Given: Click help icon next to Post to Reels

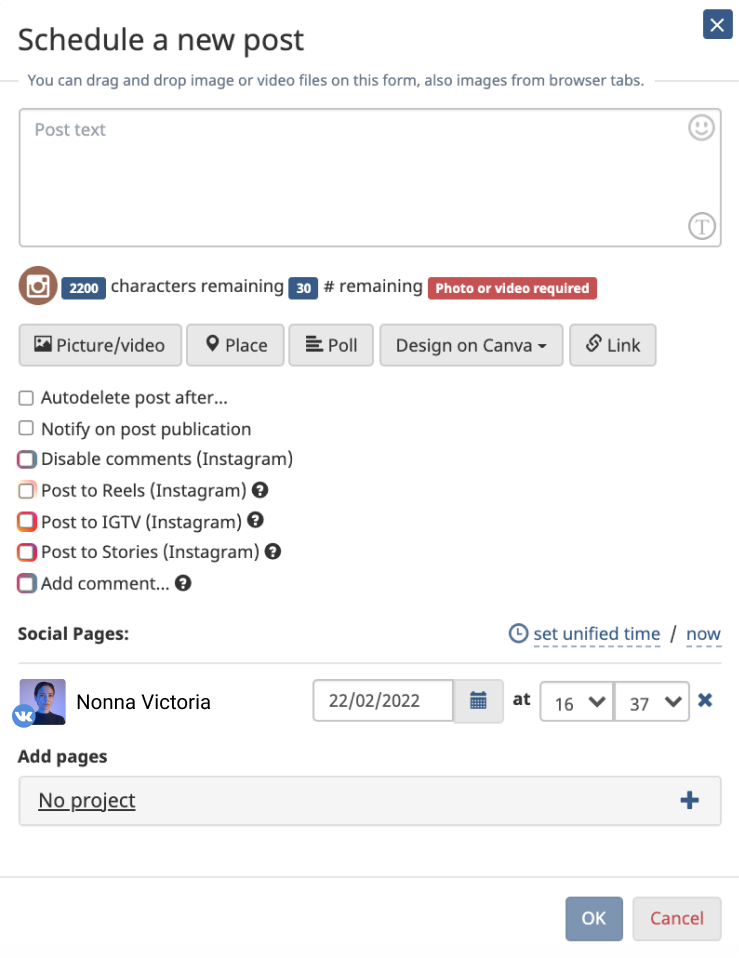Looking at the screenshot, I should click(x=260, y=490).
